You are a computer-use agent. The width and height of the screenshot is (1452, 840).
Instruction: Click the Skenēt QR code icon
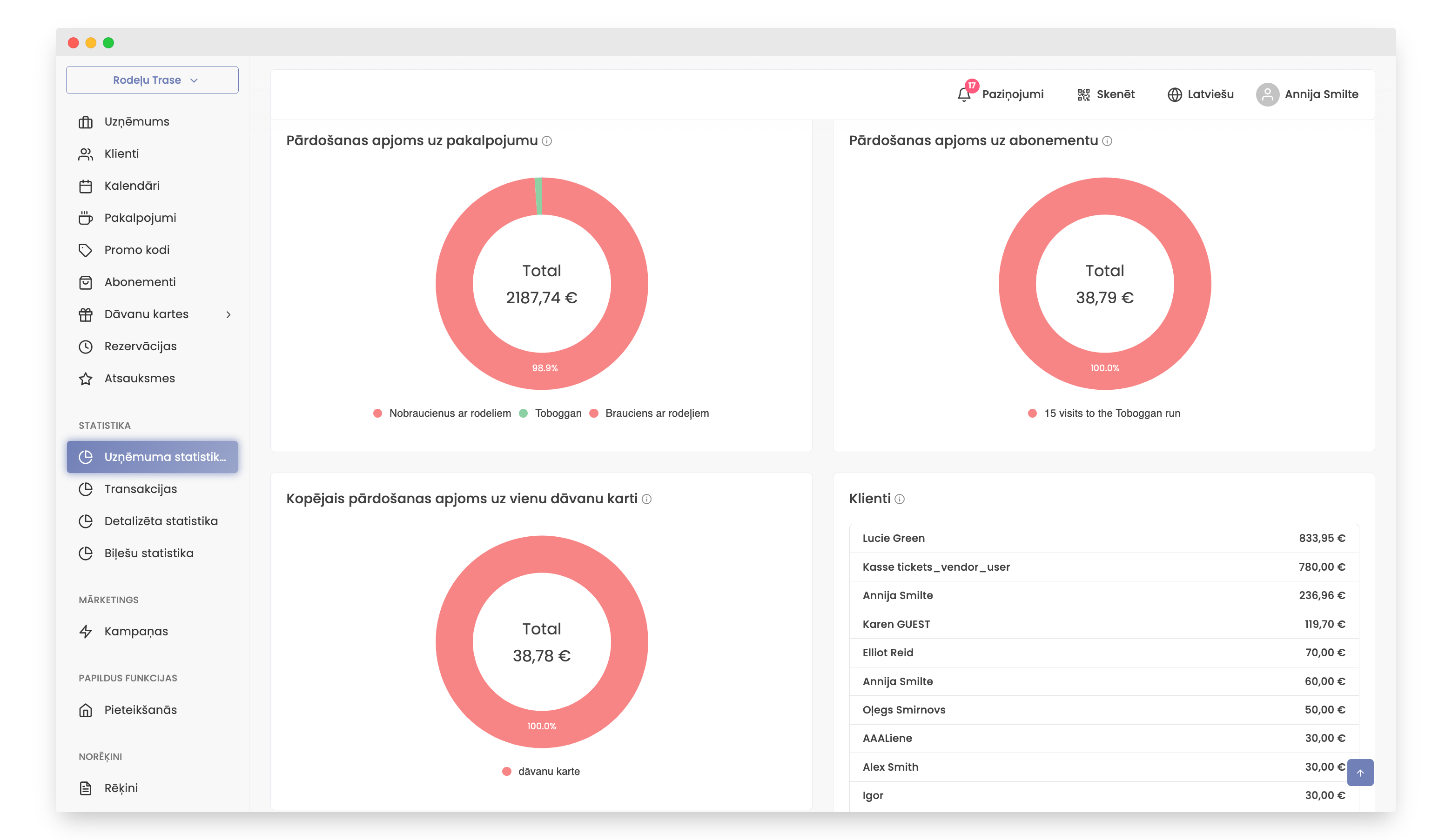pyautogui.click(x=1083, y=94)
